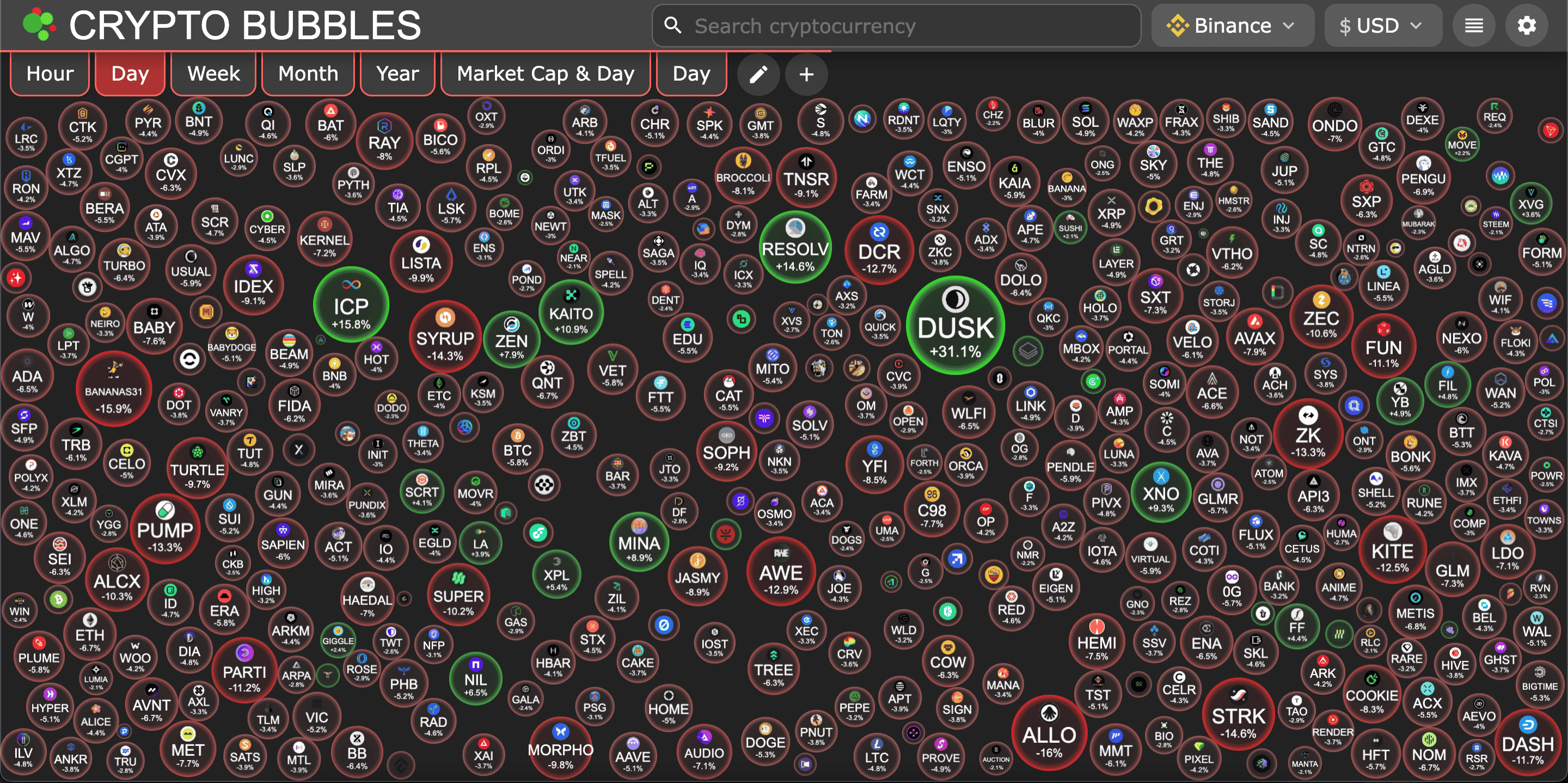Open the RESOLV +14.6% bubble
Viewport: 1568px width, 783px height.
tap(795, 247)
